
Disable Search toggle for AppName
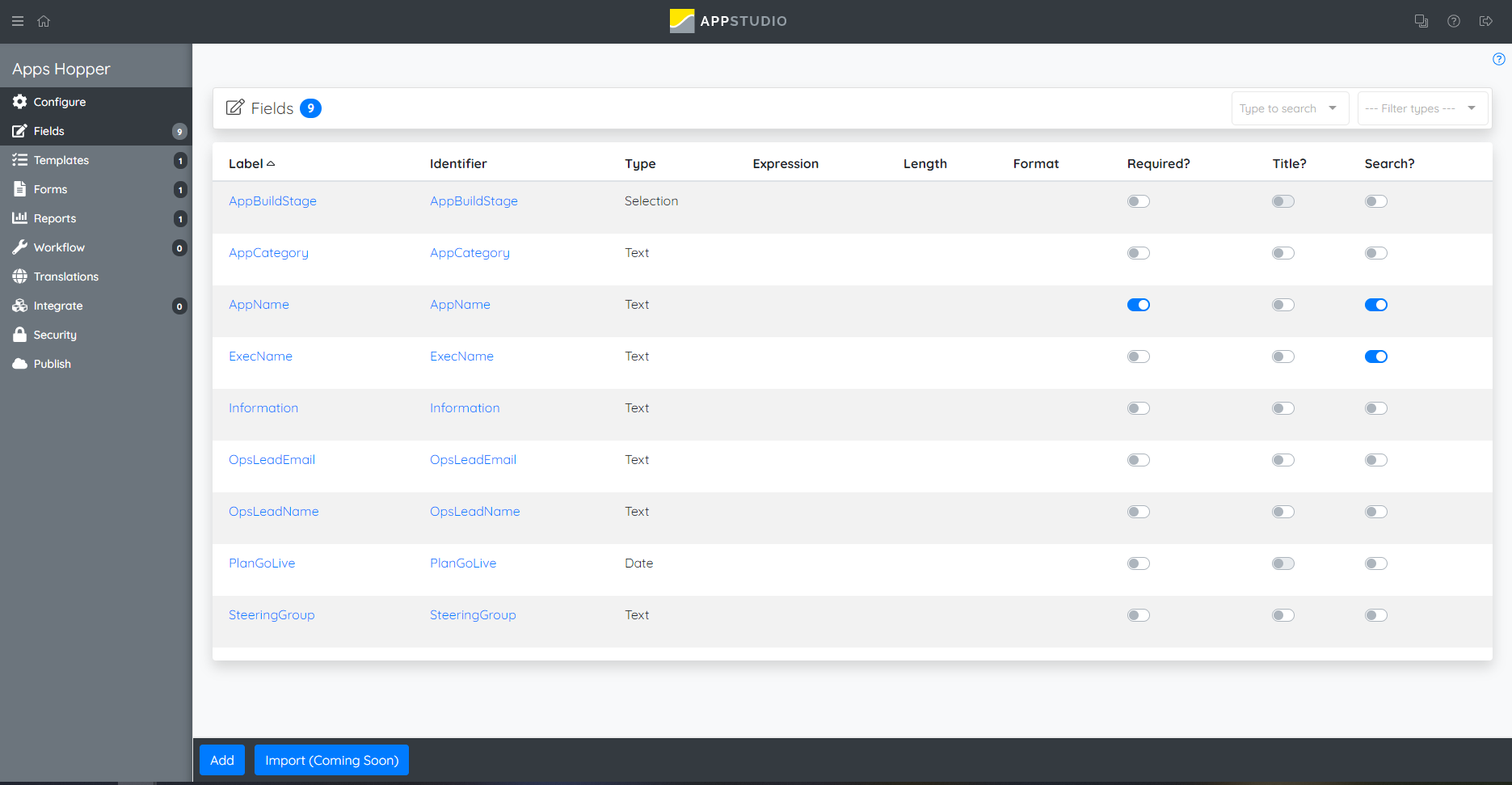[x=1376, y=305]
